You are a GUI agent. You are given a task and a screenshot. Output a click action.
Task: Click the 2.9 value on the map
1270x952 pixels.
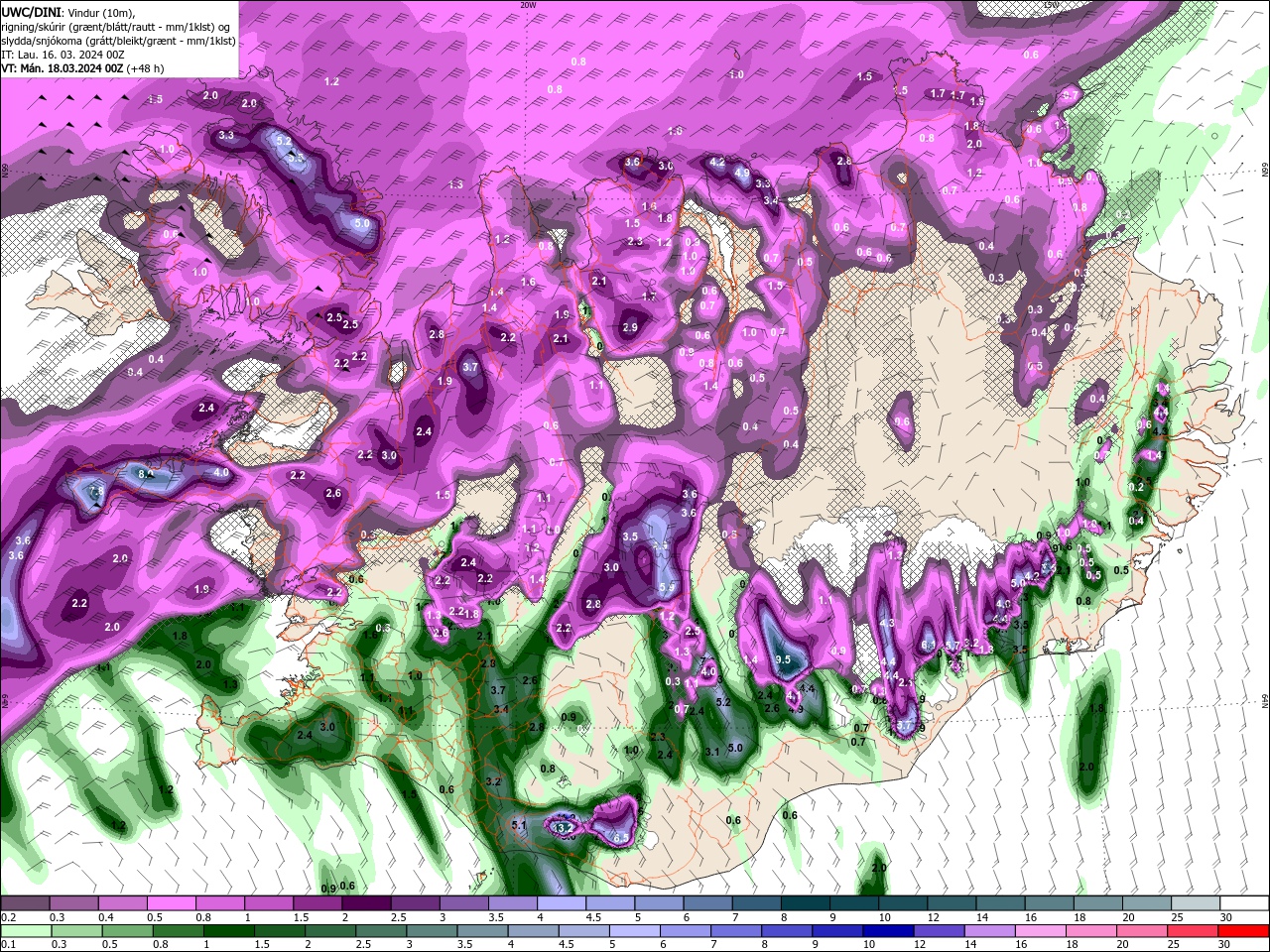(630, 327)
